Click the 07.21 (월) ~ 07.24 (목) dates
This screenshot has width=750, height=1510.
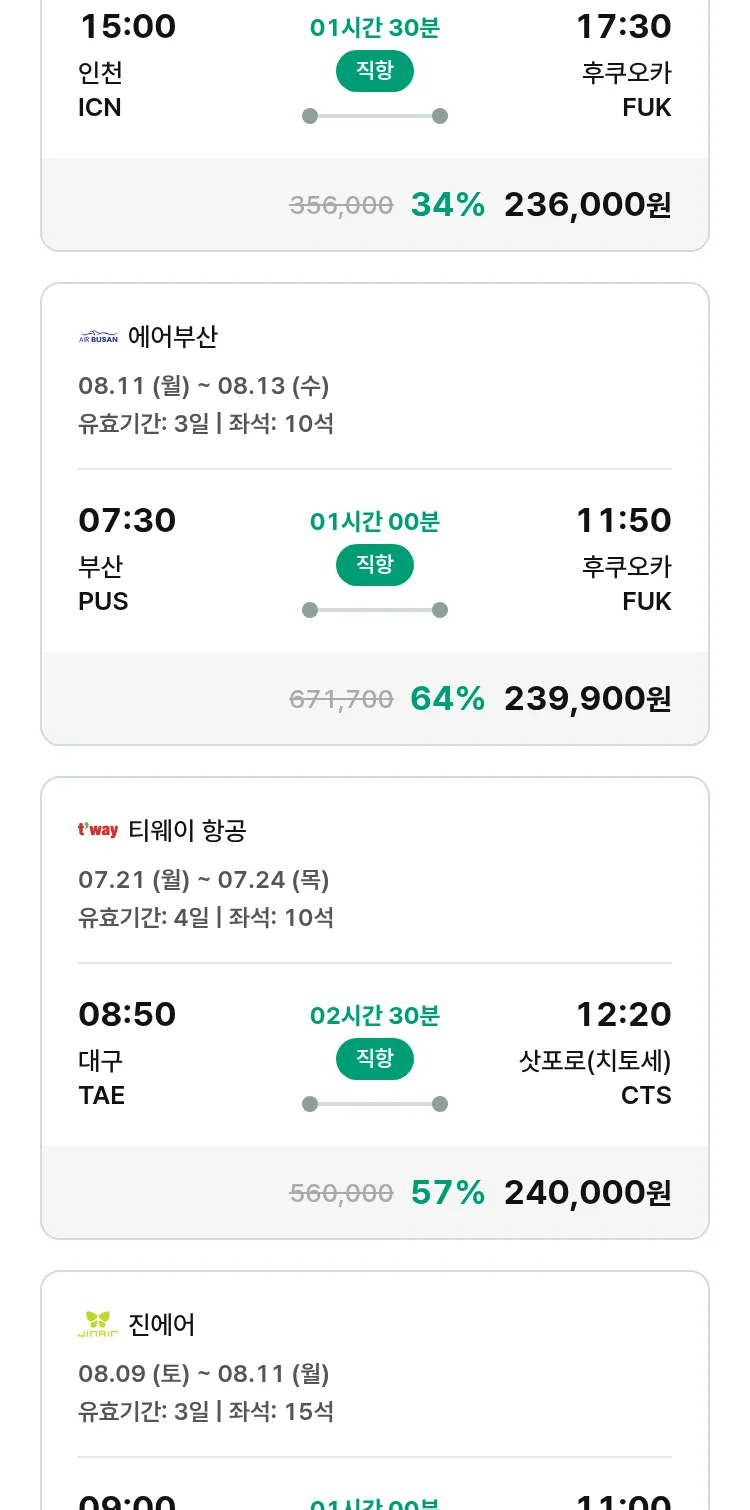click(204, 880)
